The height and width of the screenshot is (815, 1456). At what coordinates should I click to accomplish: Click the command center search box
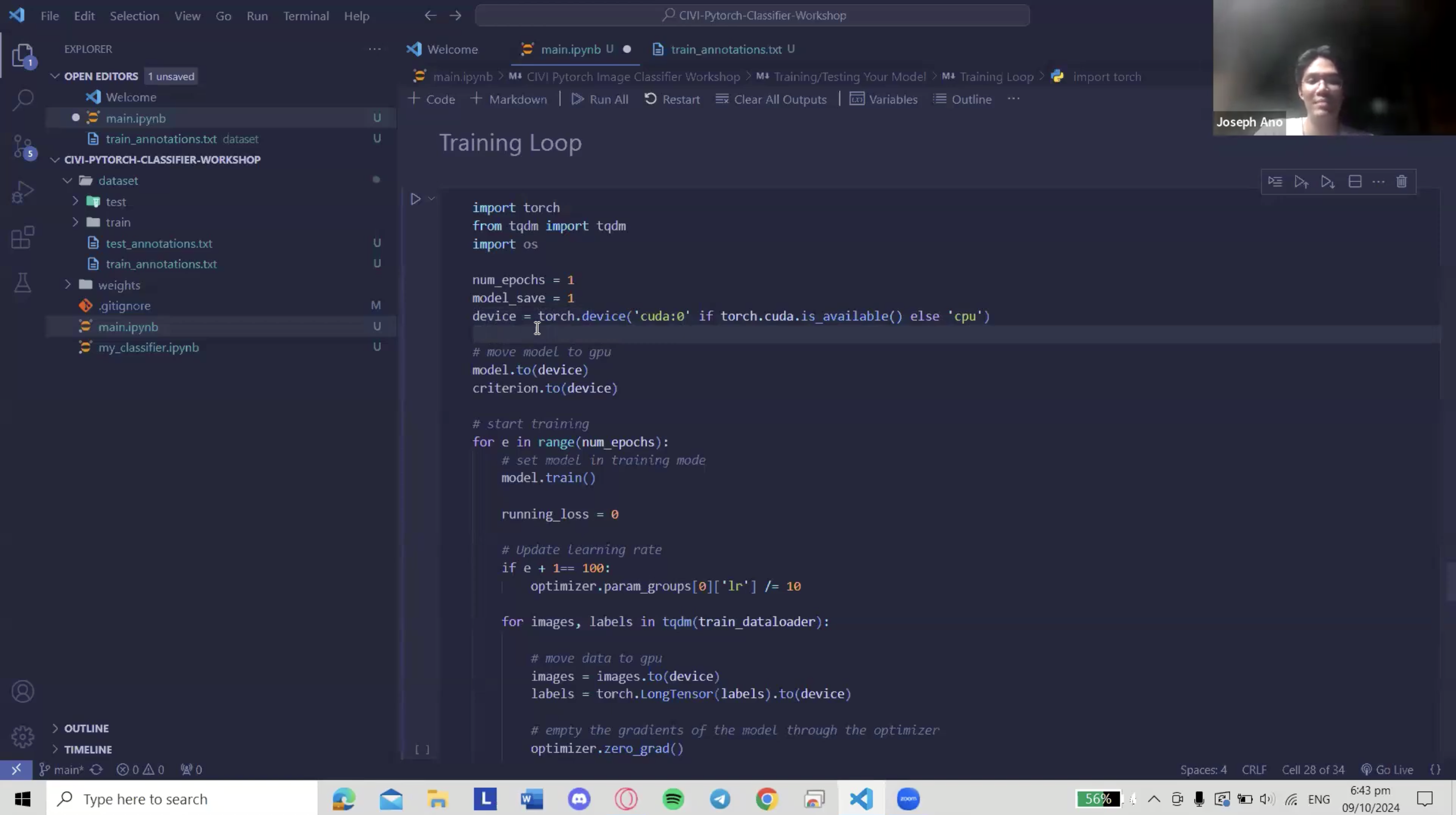(752, 15)
